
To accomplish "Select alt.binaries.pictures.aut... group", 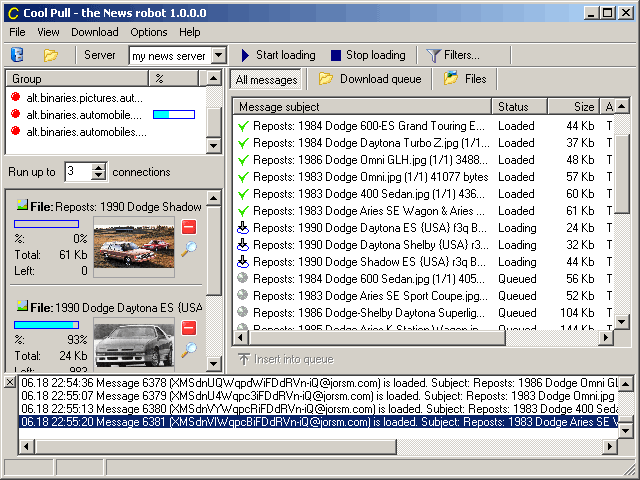I will [84, 98].
